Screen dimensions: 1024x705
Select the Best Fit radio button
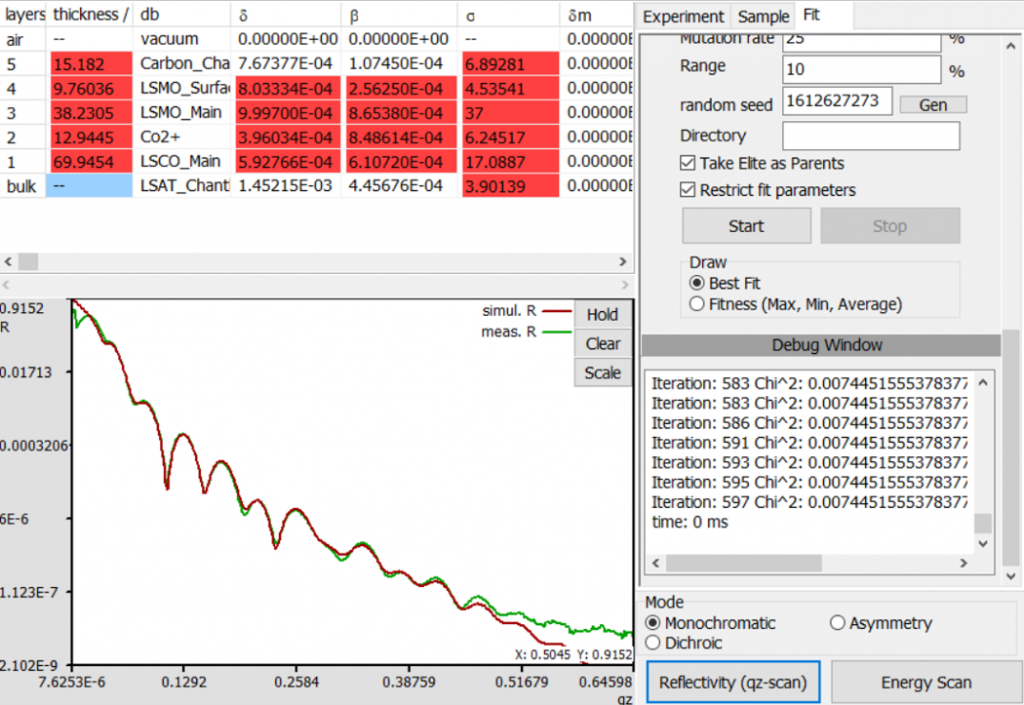point(698,283)
